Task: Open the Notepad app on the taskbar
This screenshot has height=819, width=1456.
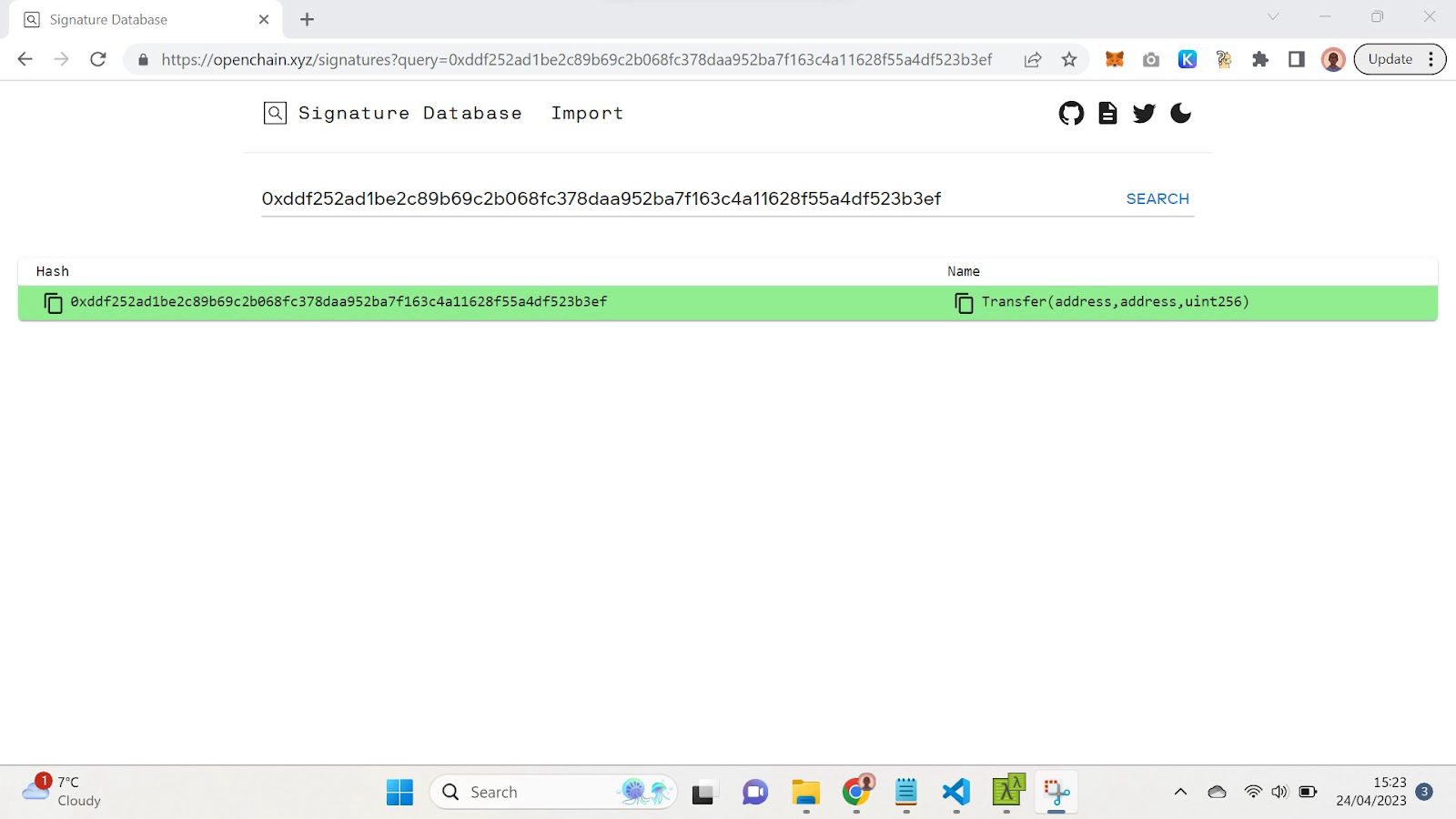Action: (906, 793)
